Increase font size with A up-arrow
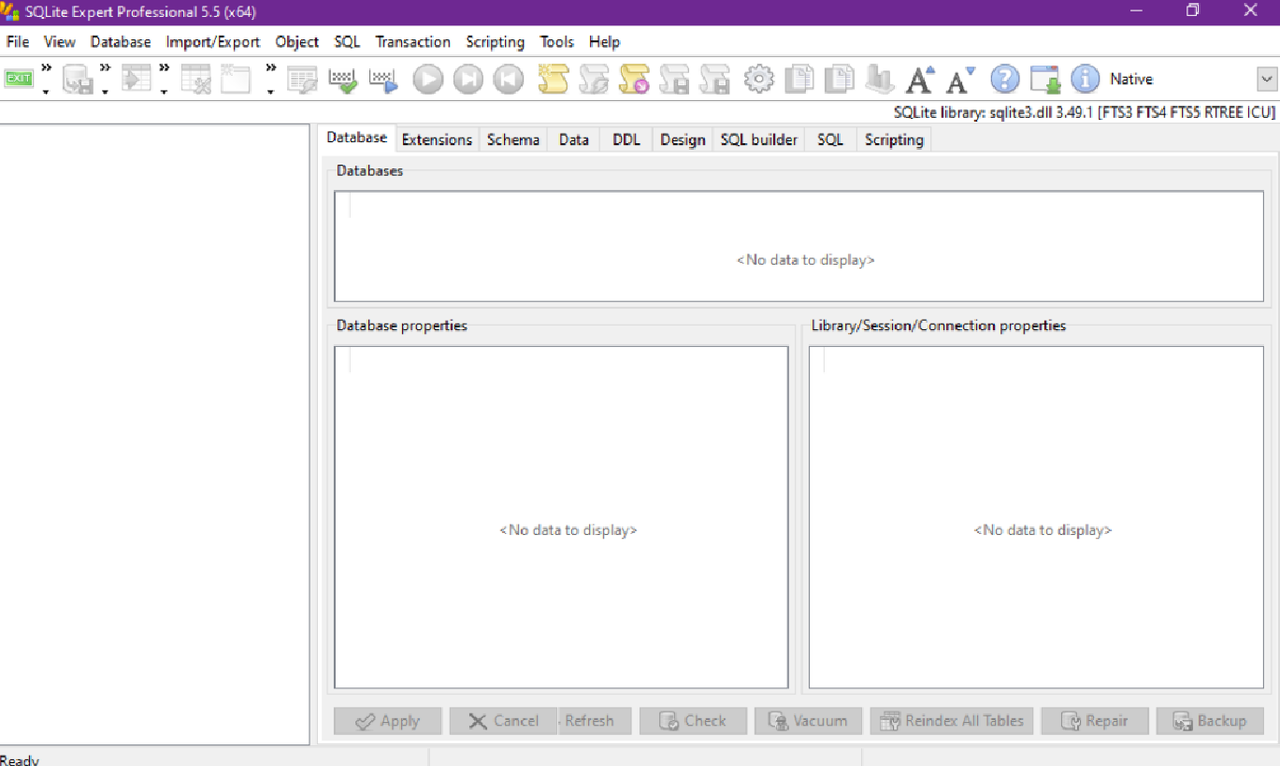 coord(920,79)
